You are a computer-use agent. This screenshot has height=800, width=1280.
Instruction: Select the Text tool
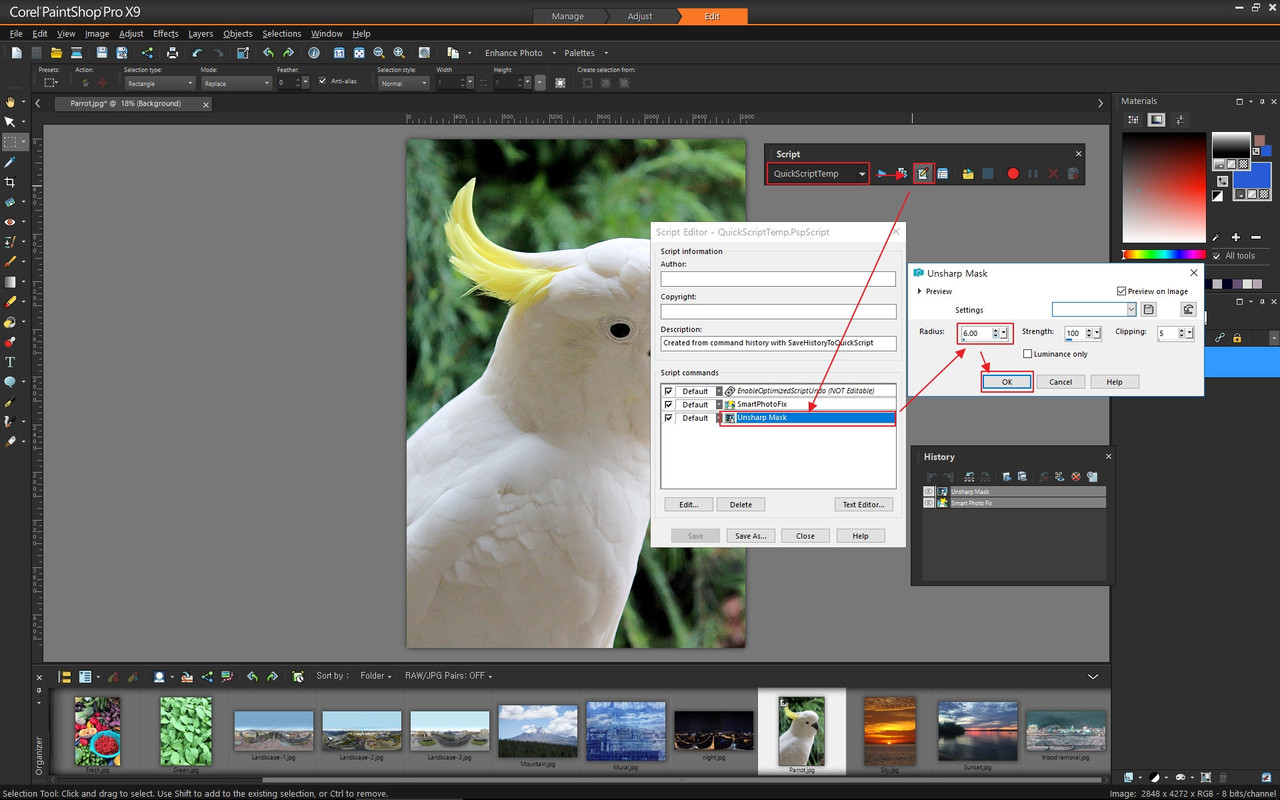pyautogui.click(x=10, y=362)
